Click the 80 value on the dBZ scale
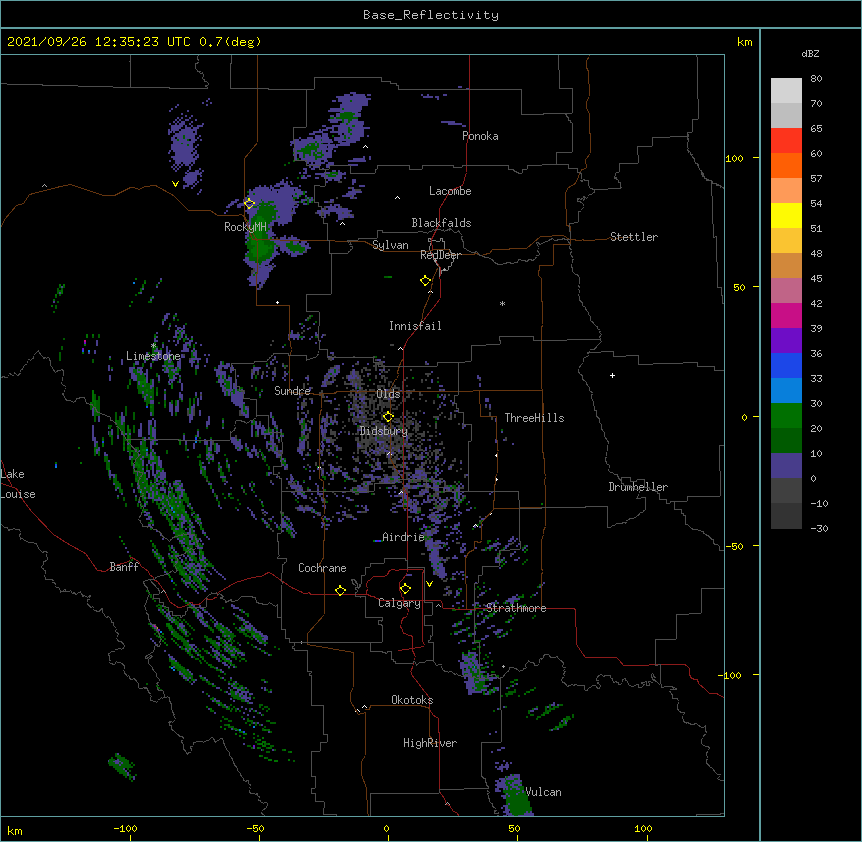 [x=816, y=79]
